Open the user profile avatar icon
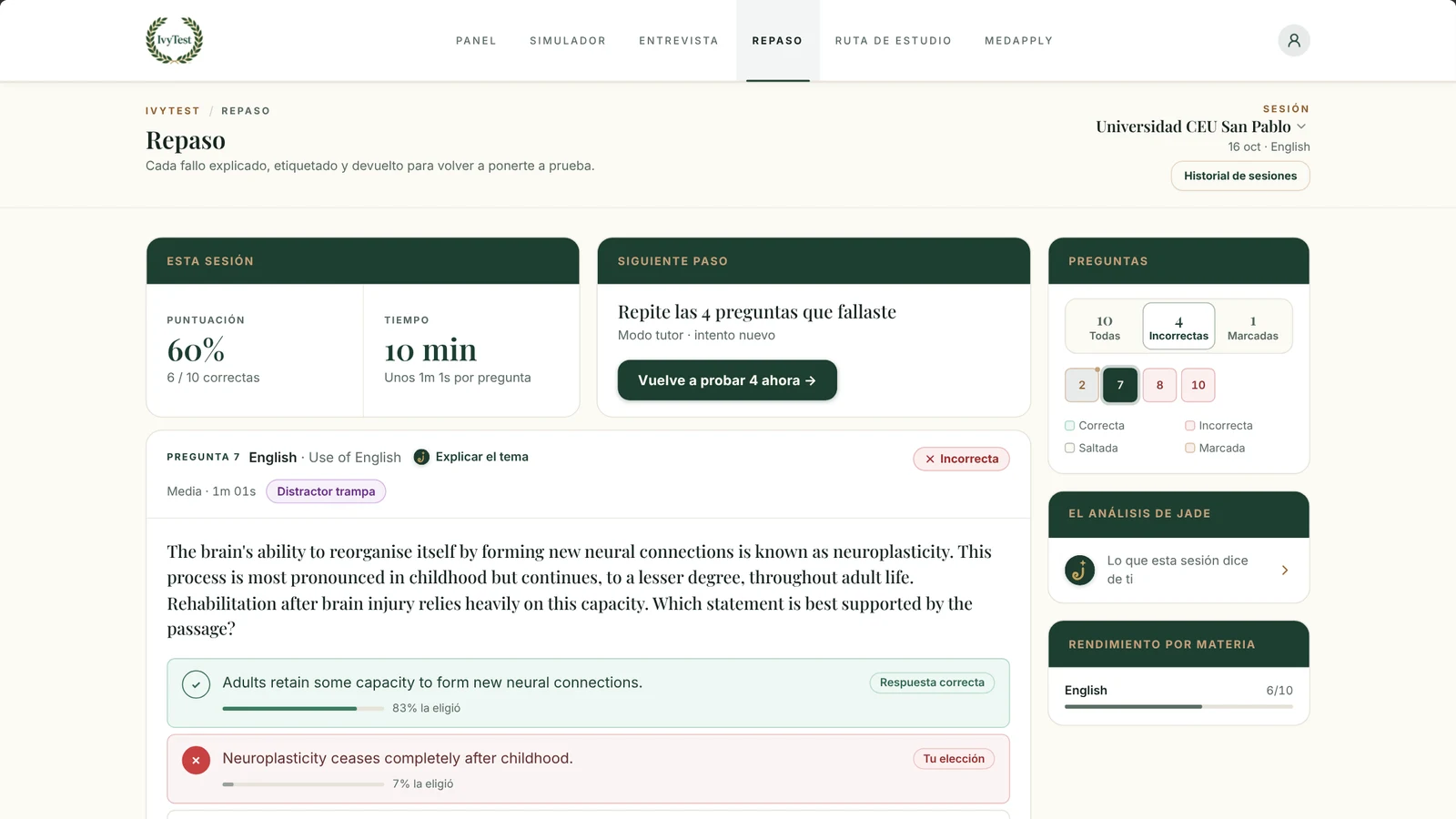The height and width of the screenshot is (819, 1456). (x=1293, y=40)
